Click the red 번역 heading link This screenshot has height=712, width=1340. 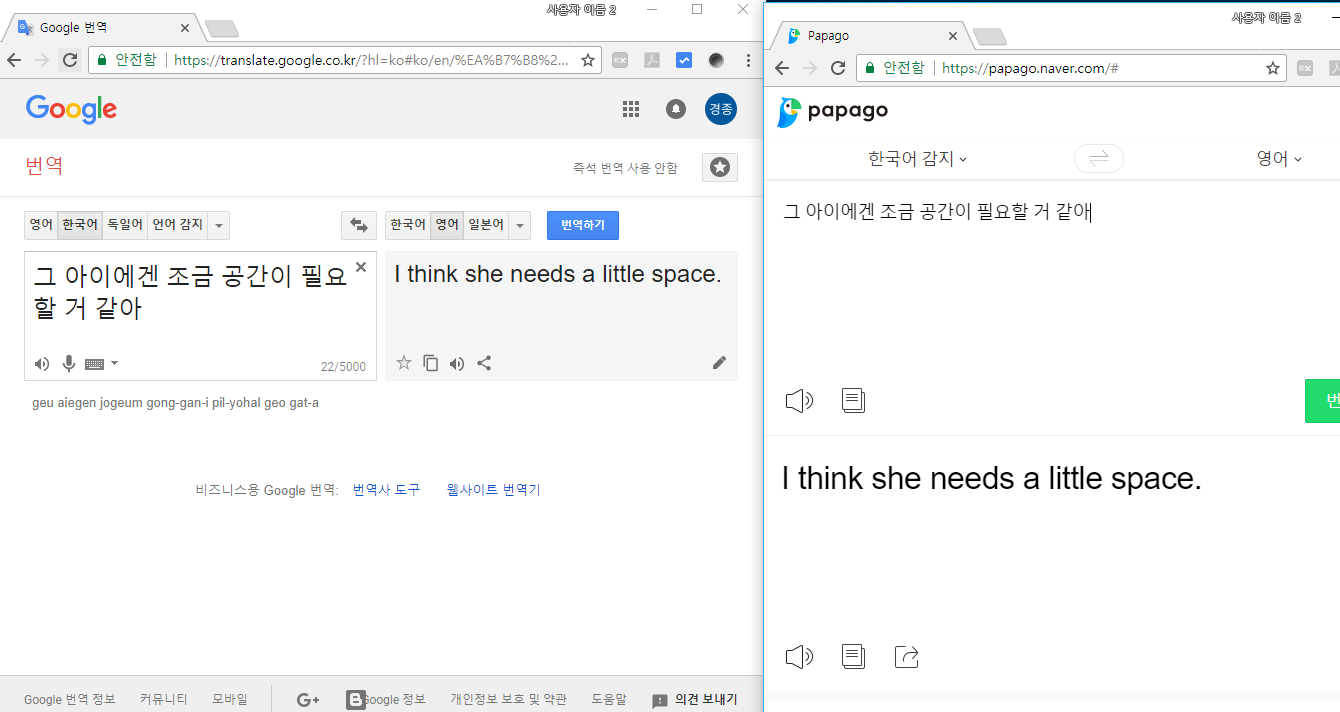click(44, 166)
